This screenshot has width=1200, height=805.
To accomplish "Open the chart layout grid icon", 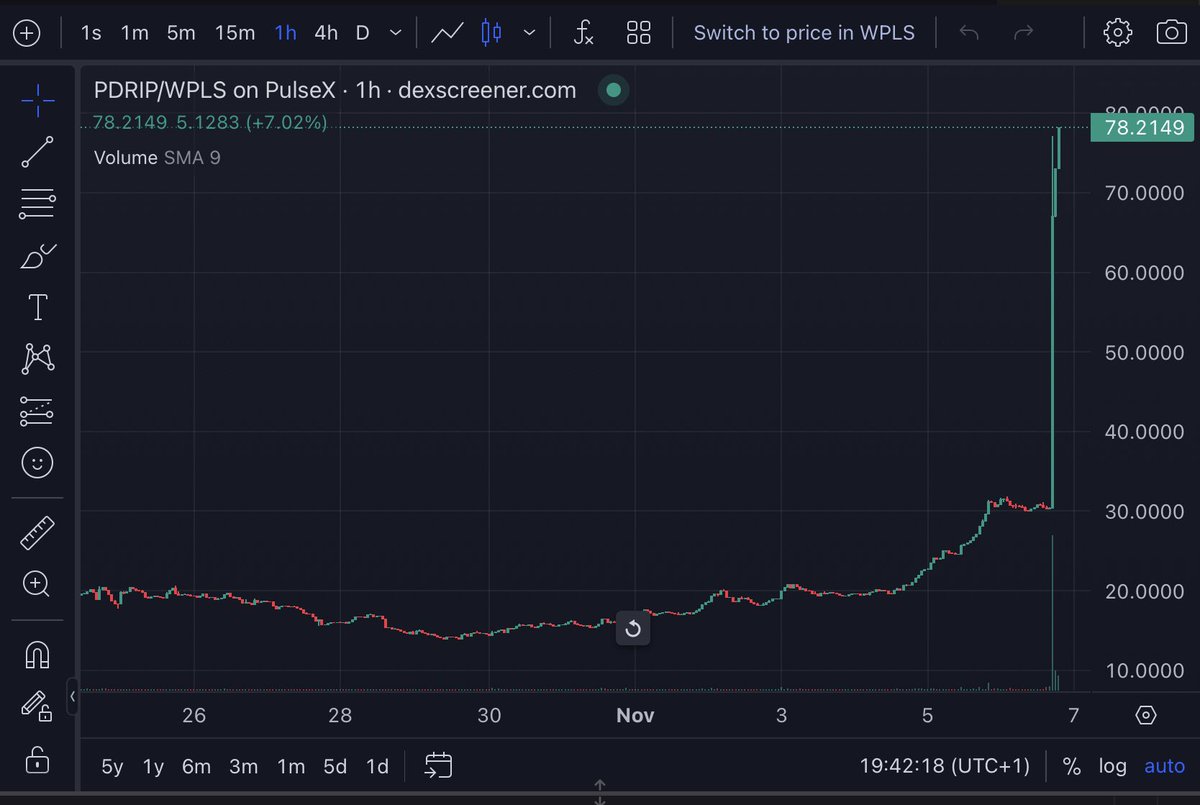I will (639, 33).
